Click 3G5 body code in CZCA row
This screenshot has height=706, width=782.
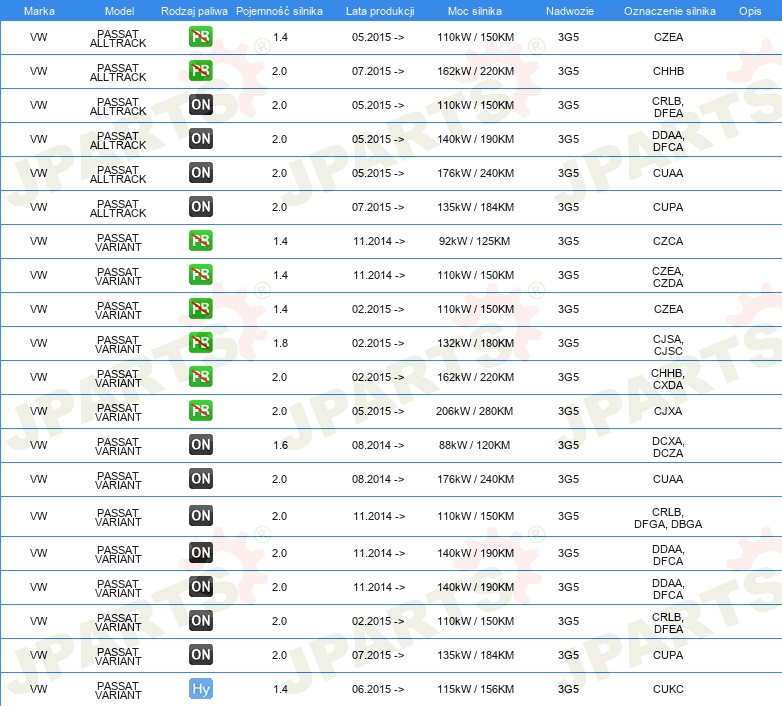(568, 241)
